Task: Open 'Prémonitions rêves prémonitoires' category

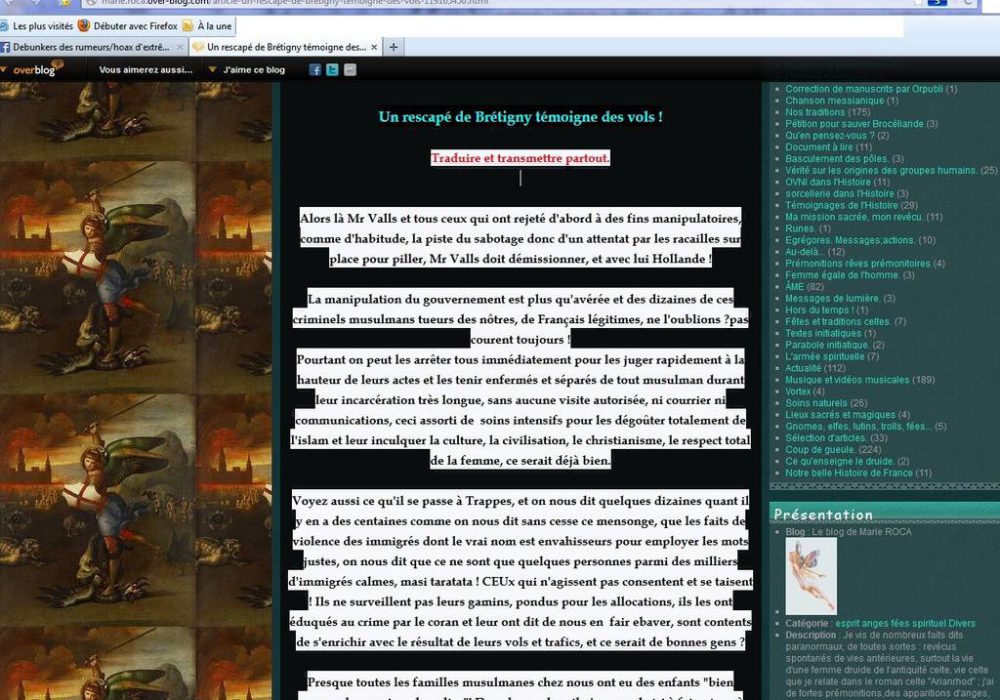Action: click(x=858, y=263)
